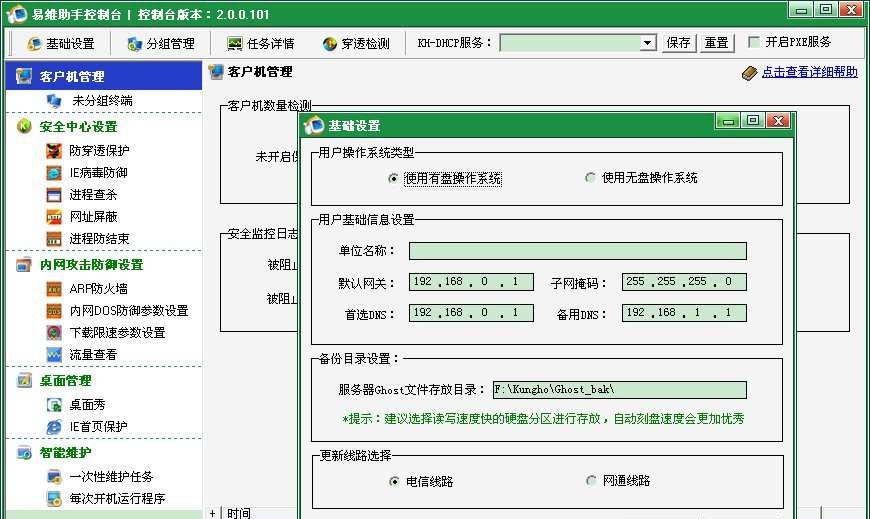Click the 内网DOS防御参数设置 icon
This screenshot has height=519, width=870.
pos(54,311)
